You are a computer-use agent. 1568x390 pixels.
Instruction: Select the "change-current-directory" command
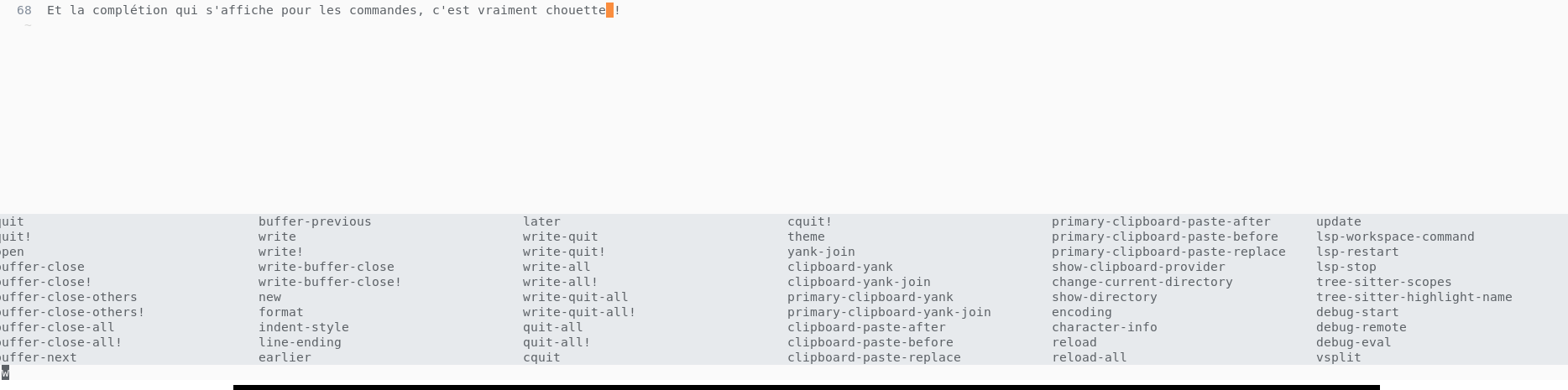[x=1142, y=282]
